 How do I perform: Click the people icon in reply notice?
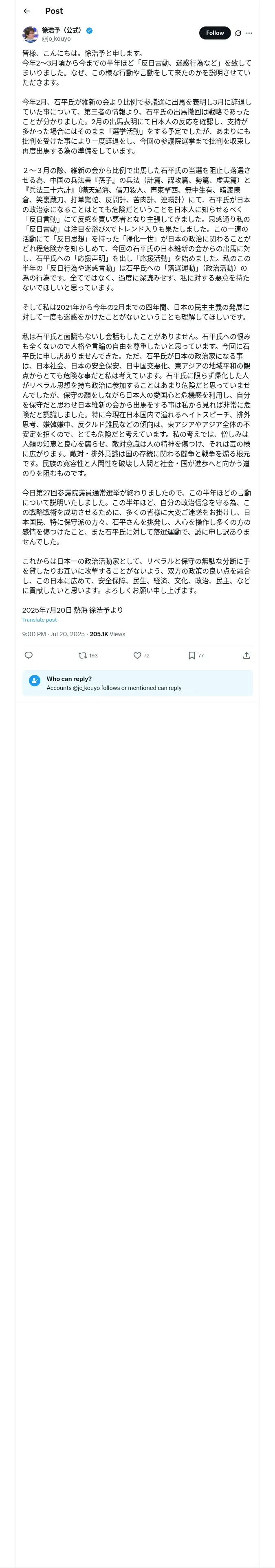coord(34,682)
